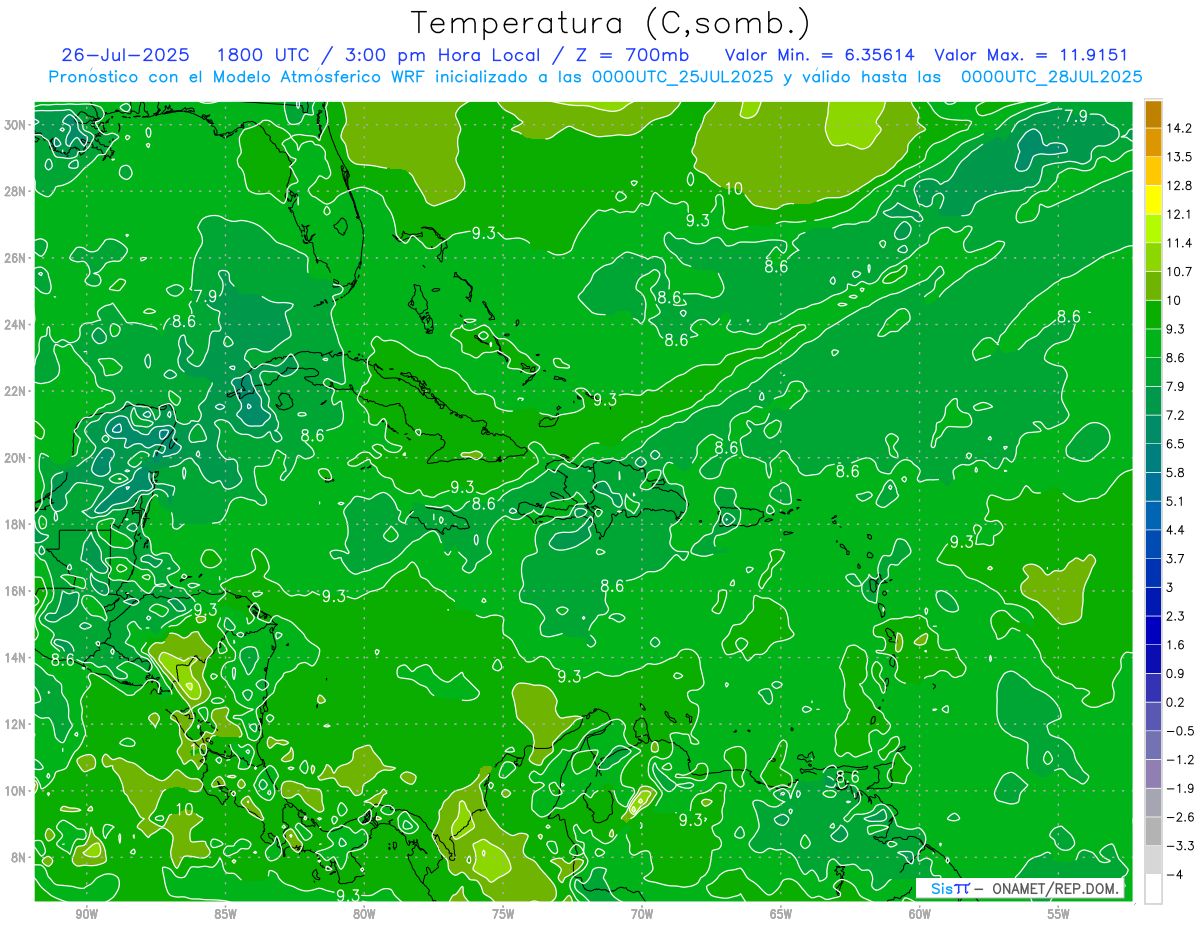The image size is (1200, 927).
Task: Click the 3.7 color scale label
Action: 1176,558
